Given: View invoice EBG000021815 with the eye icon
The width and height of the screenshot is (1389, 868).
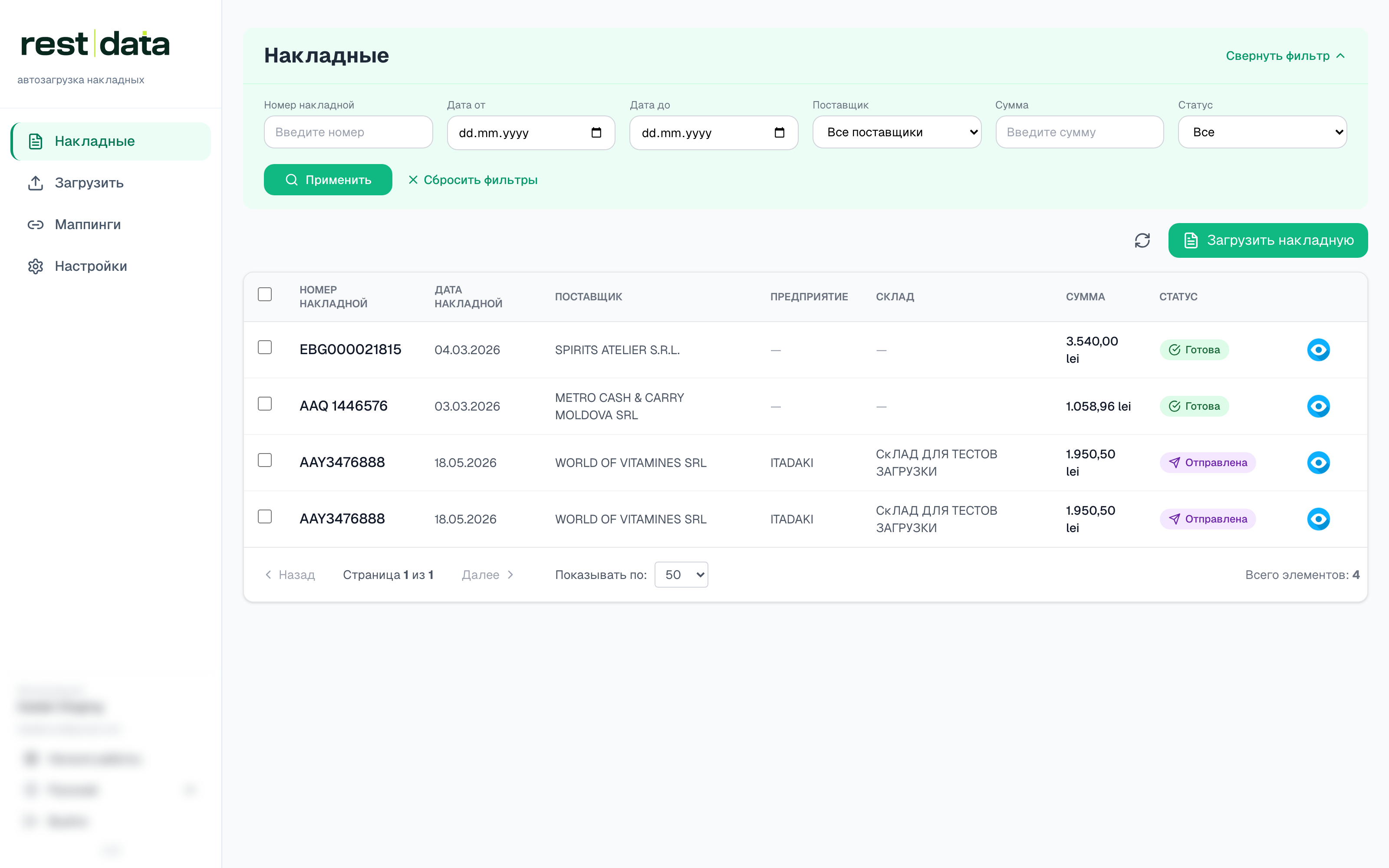Looking at the screenshot, I should 1318,350.
